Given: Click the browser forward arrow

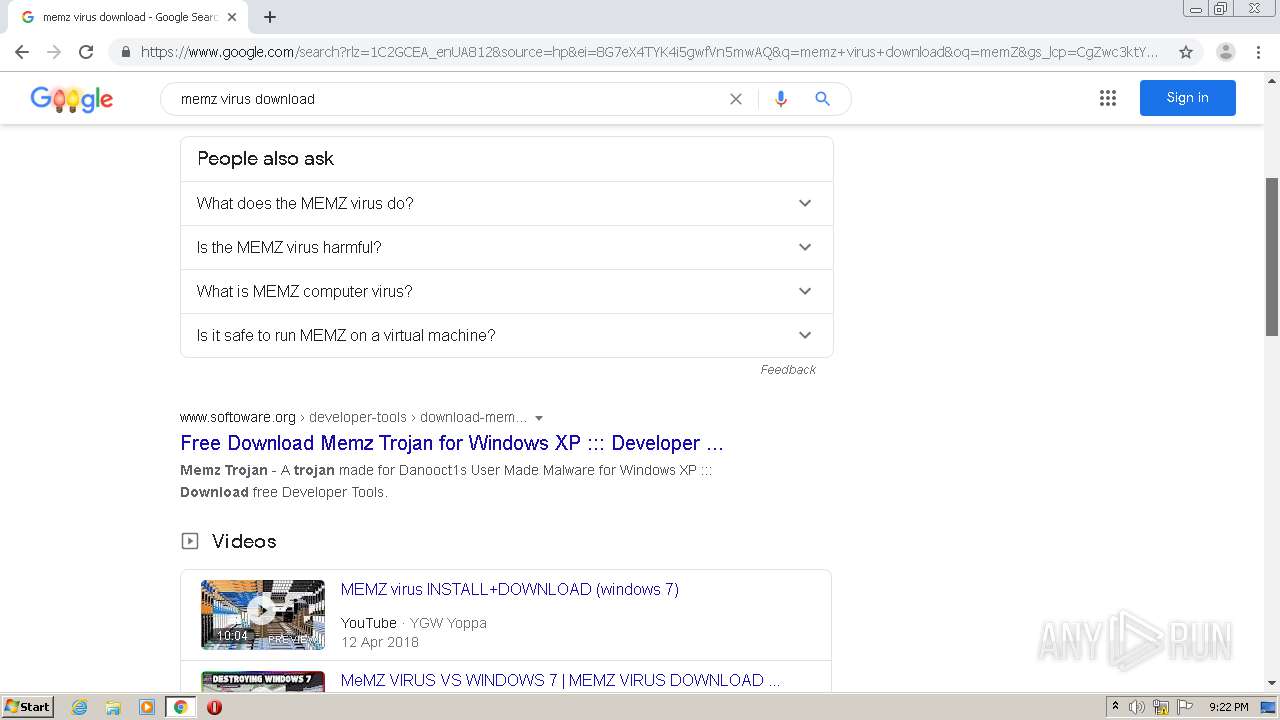Looking at the screenshot, I should [54, 52].
